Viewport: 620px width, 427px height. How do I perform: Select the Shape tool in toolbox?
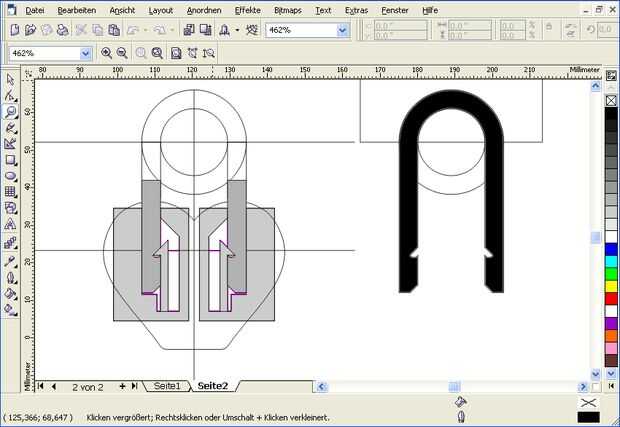click(10, 96)
